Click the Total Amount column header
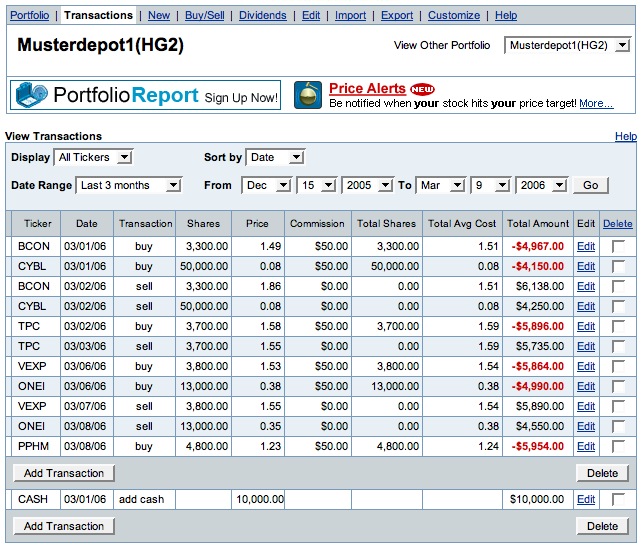Screen dimensions: 642x548 point(538,224)
